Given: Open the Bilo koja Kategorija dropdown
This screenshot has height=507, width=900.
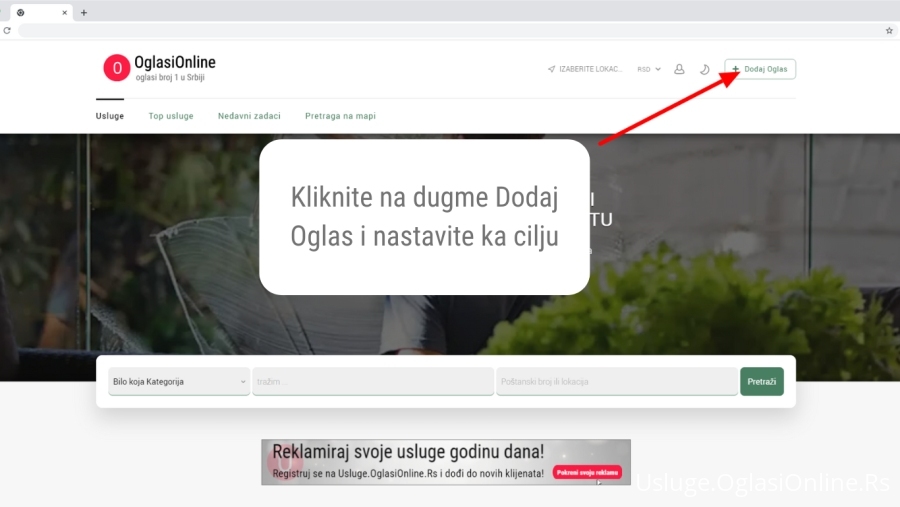Looking at the screenshot, I should (179, 381).
